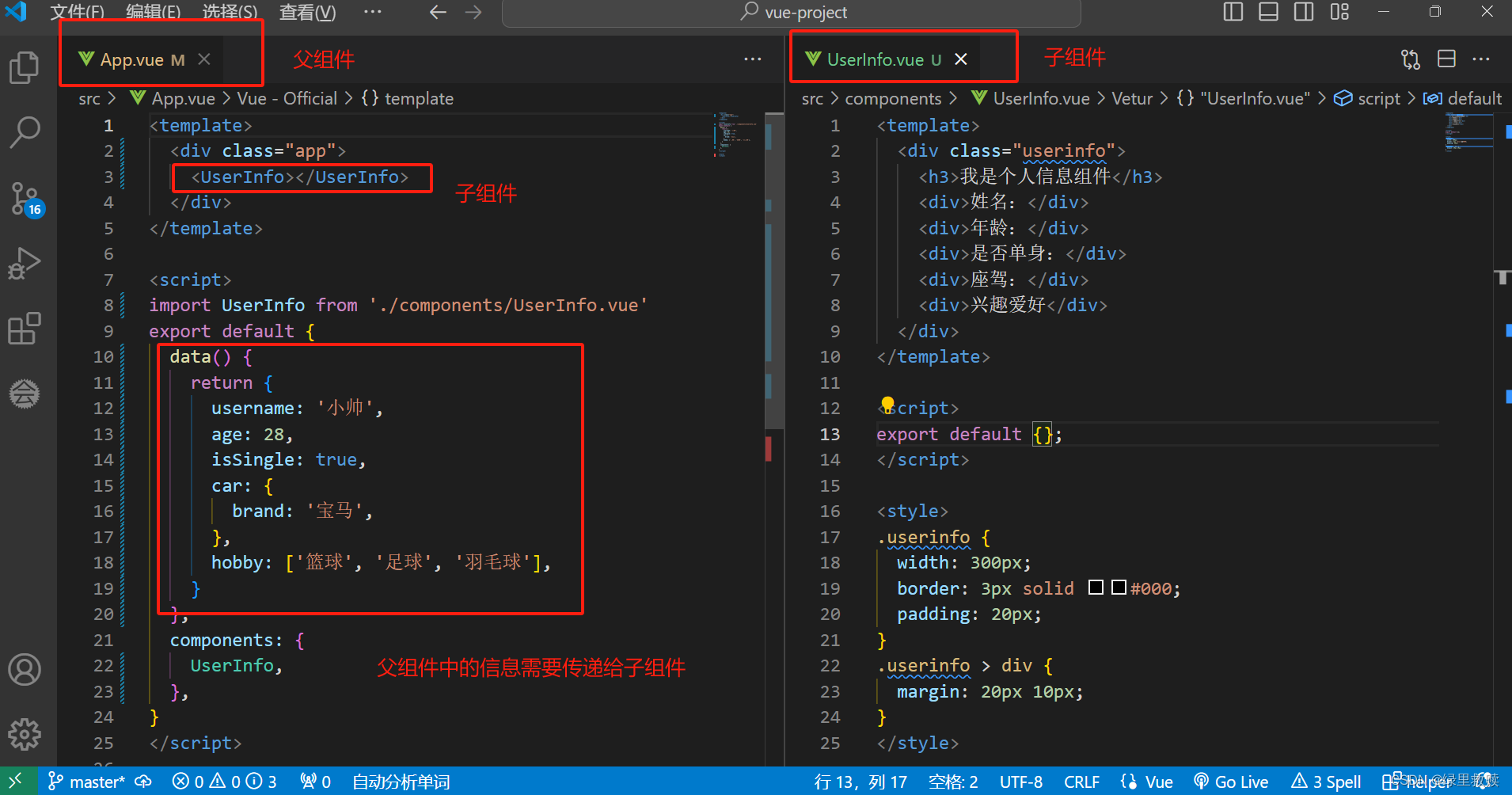Viewport: 1512px width, 795px height.
Task: Open Run and Debug view
Action: click(x=25, y=263)
